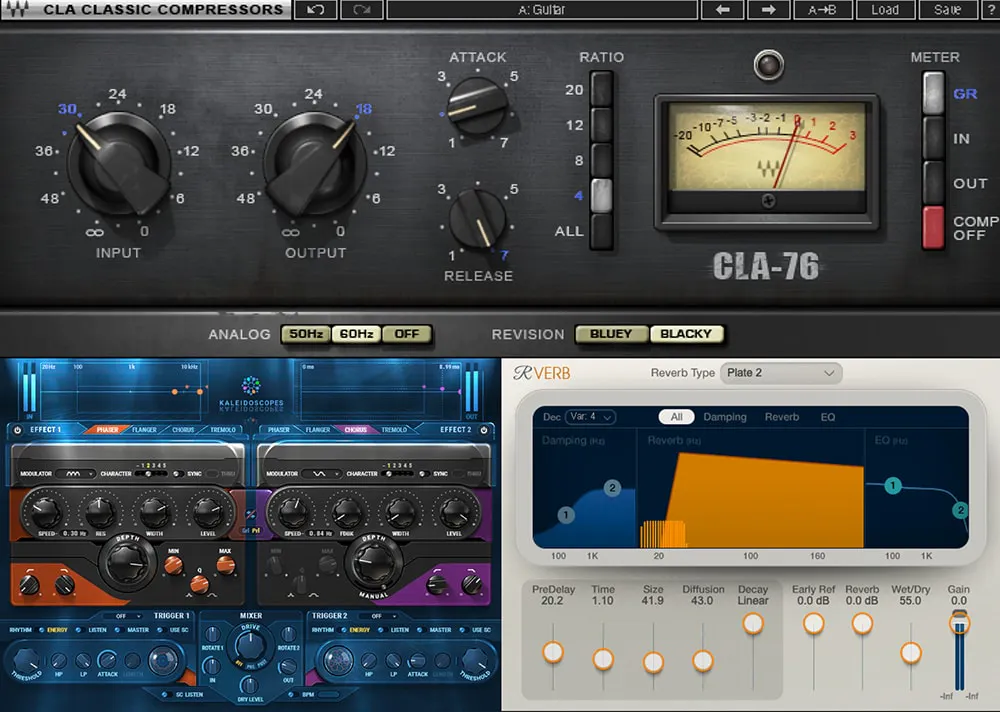Open the Reverb Type Plate 2 dropdown
The height and width of the screenshot is (712, 1000).
pos(781,373)
